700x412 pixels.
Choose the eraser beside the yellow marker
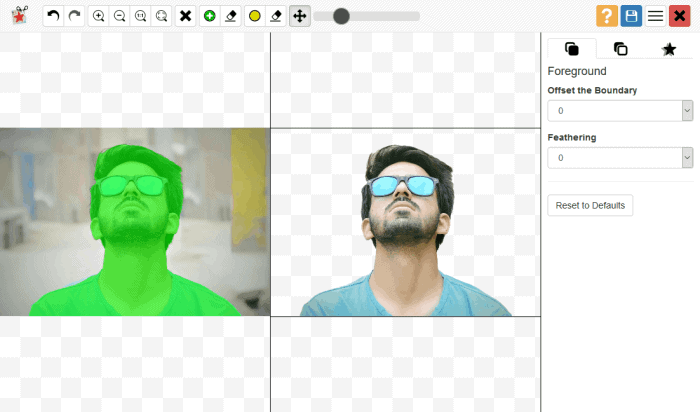pos(276,17)
